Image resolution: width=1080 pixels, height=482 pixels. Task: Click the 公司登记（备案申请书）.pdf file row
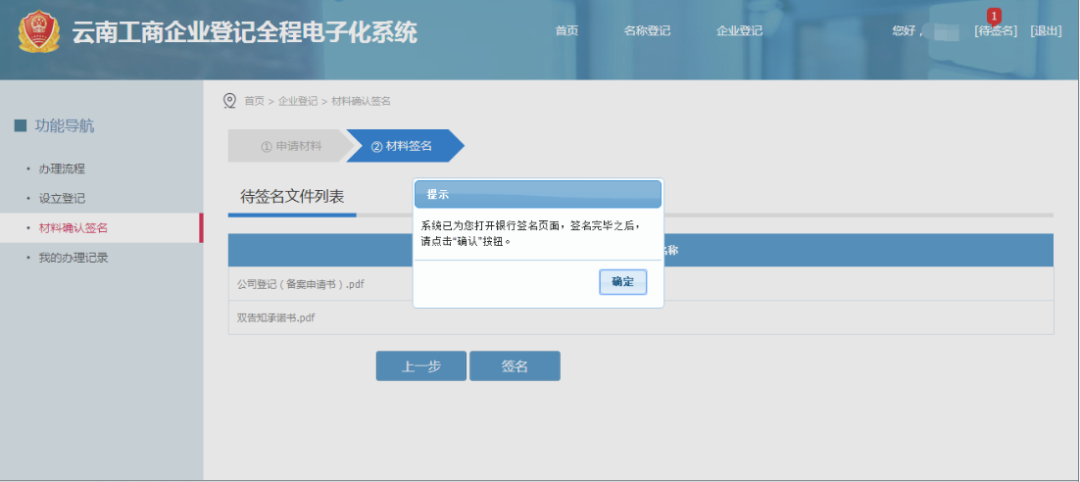[x=641, y=284]
